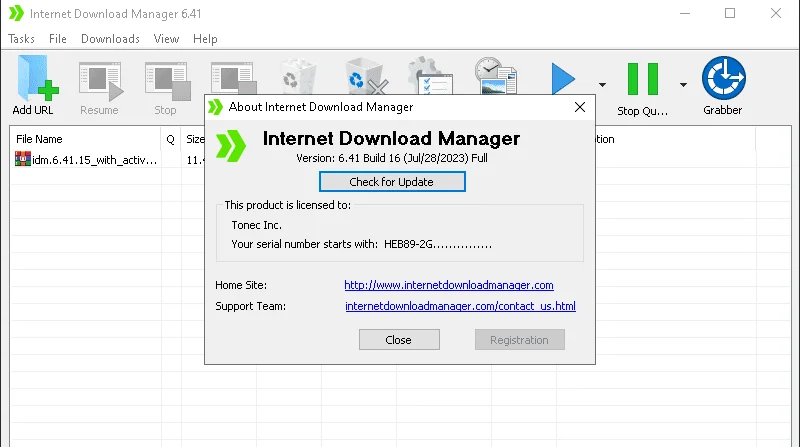Expand the Stop Queue dropdown arrow
Viewport: 800px width, 447px height.
click(x=683, y=85)
